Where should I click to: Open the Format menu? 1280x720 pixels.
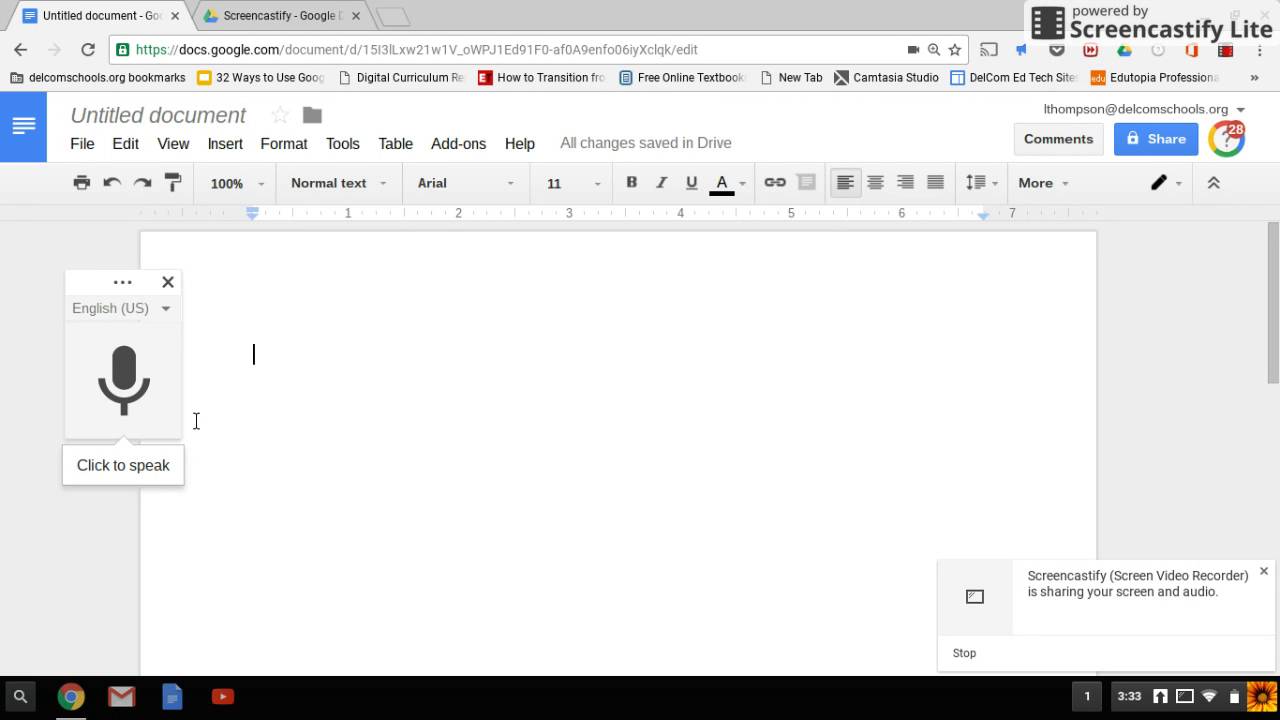click(284, 143)
